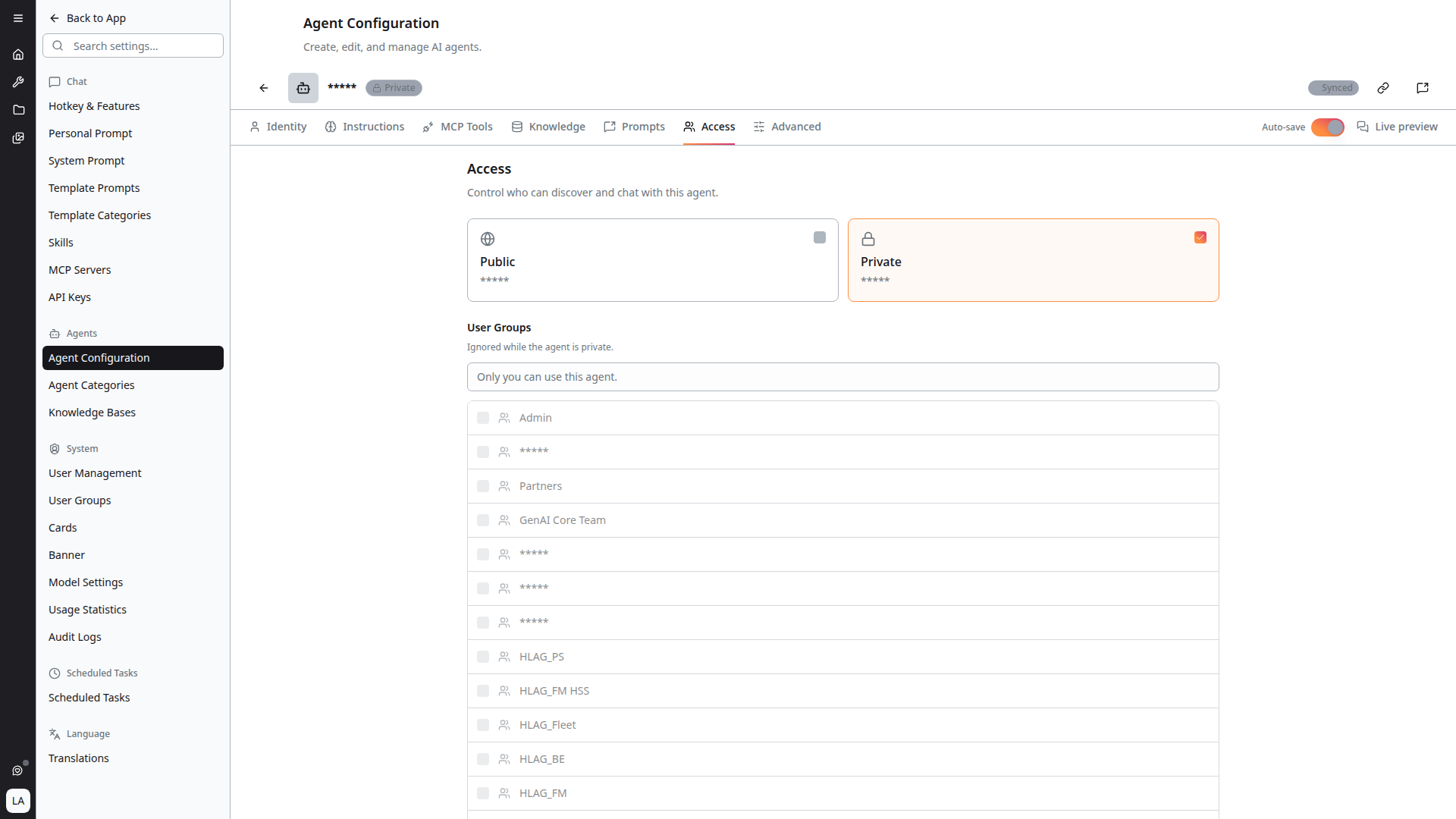This screenshot has height=819, width=1456.
Task: Click the Synced status badge
Action: pyautogui.click(x=1333, y=88)
